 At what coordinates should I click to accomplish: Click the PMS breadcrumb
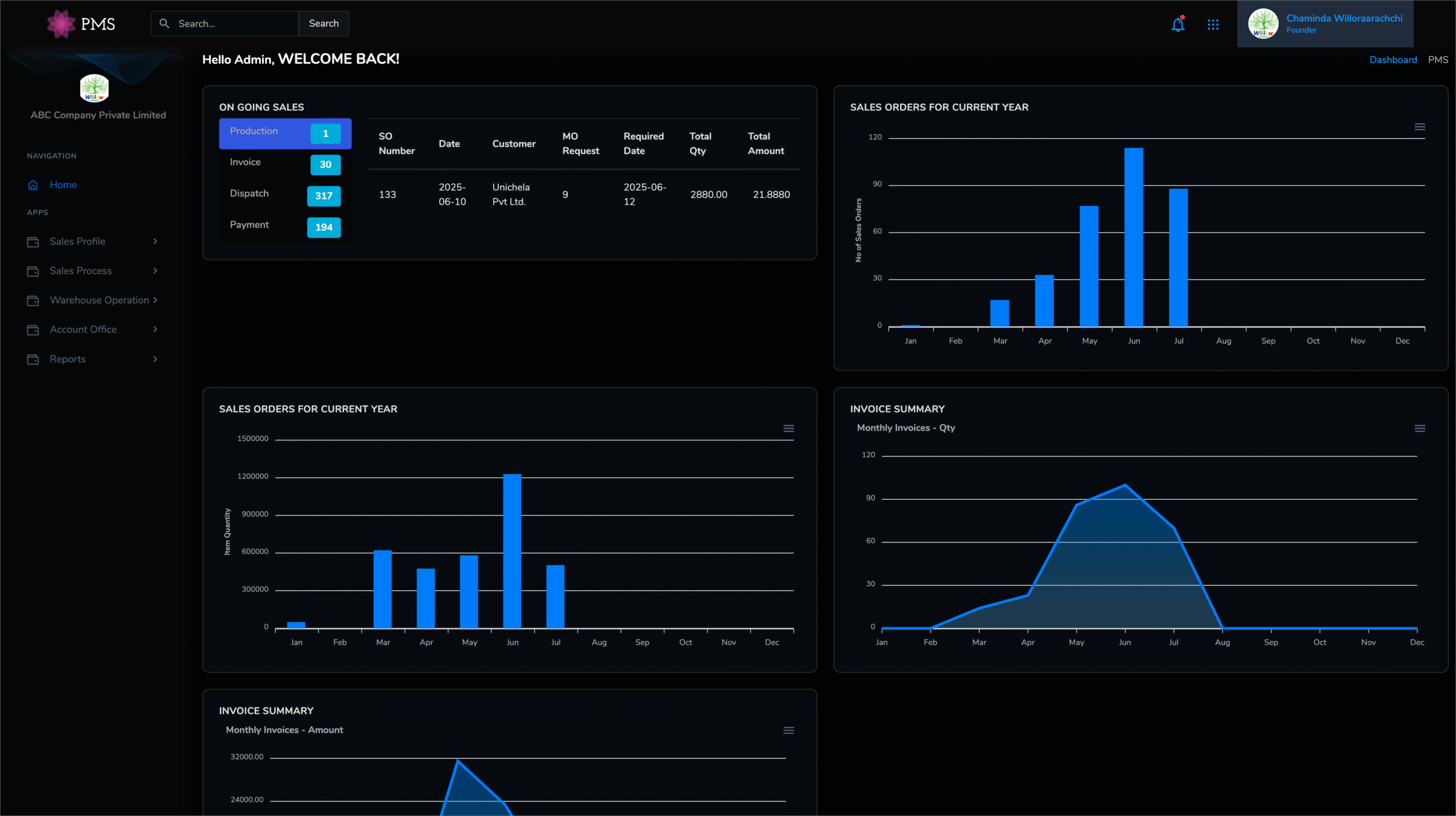[x=1438, y=60]
